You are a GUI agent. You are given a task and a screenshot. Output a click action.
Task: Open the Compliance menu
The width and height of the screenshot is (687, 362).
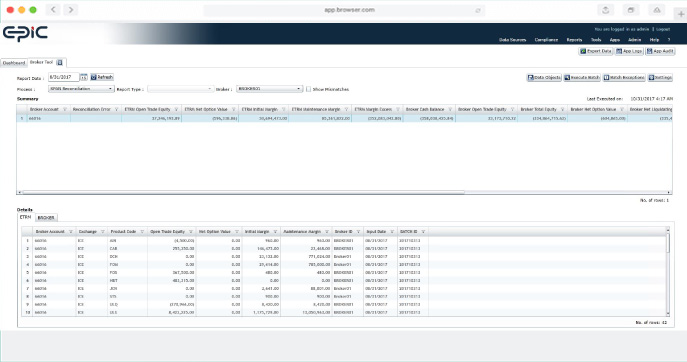pyautogui.click(x=546, y=40)
